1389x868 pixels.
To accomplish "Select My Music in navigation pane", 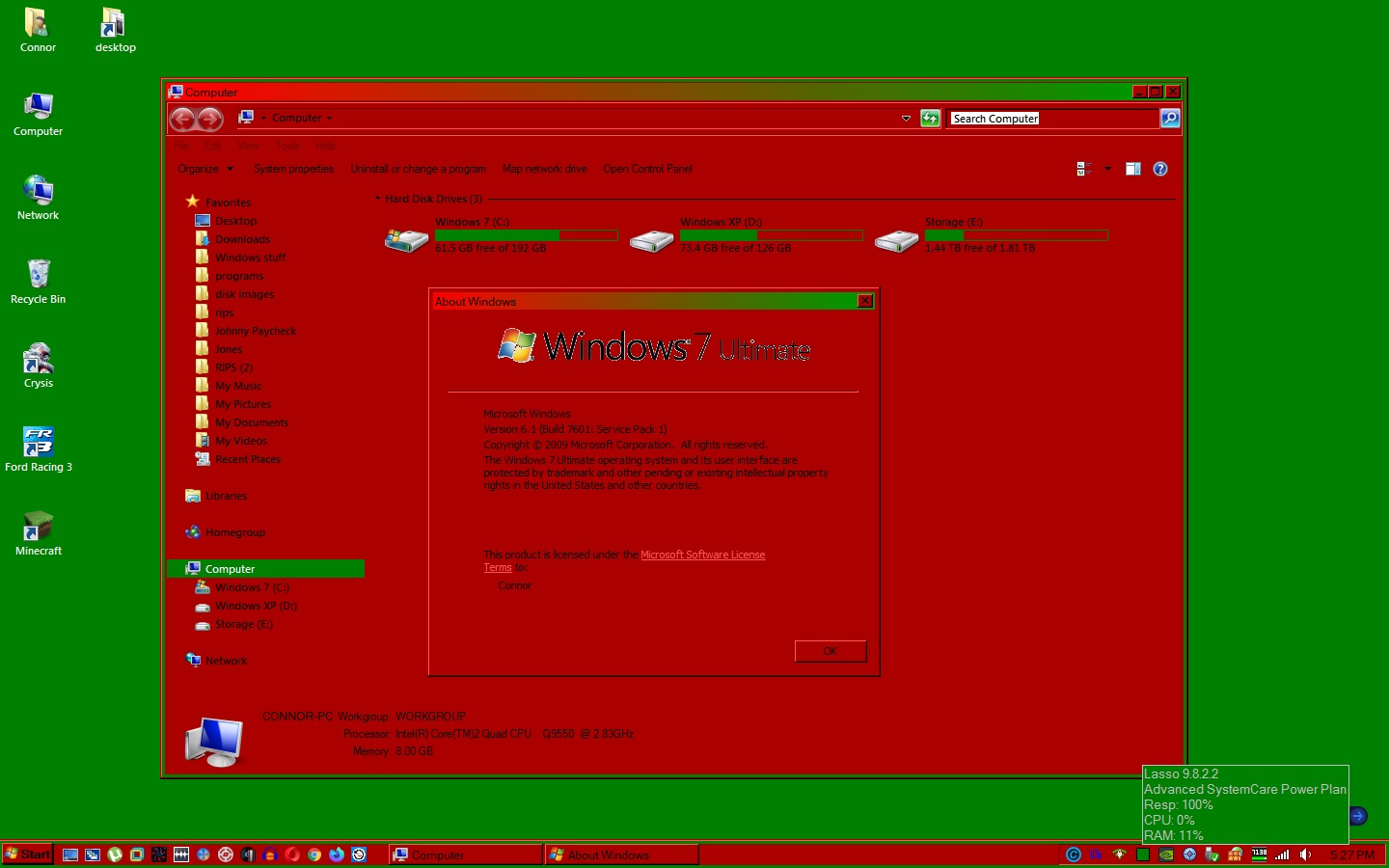I will pos(238,386).
